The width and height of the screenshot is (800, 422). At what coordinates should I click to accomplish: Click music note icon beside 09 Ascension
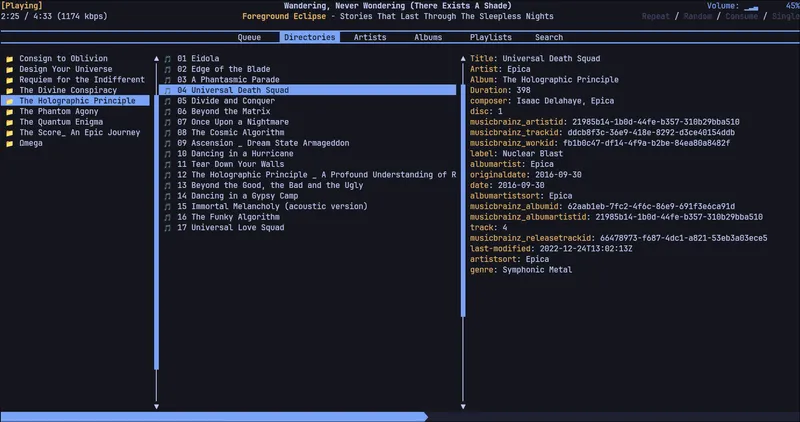click(167, 143)
